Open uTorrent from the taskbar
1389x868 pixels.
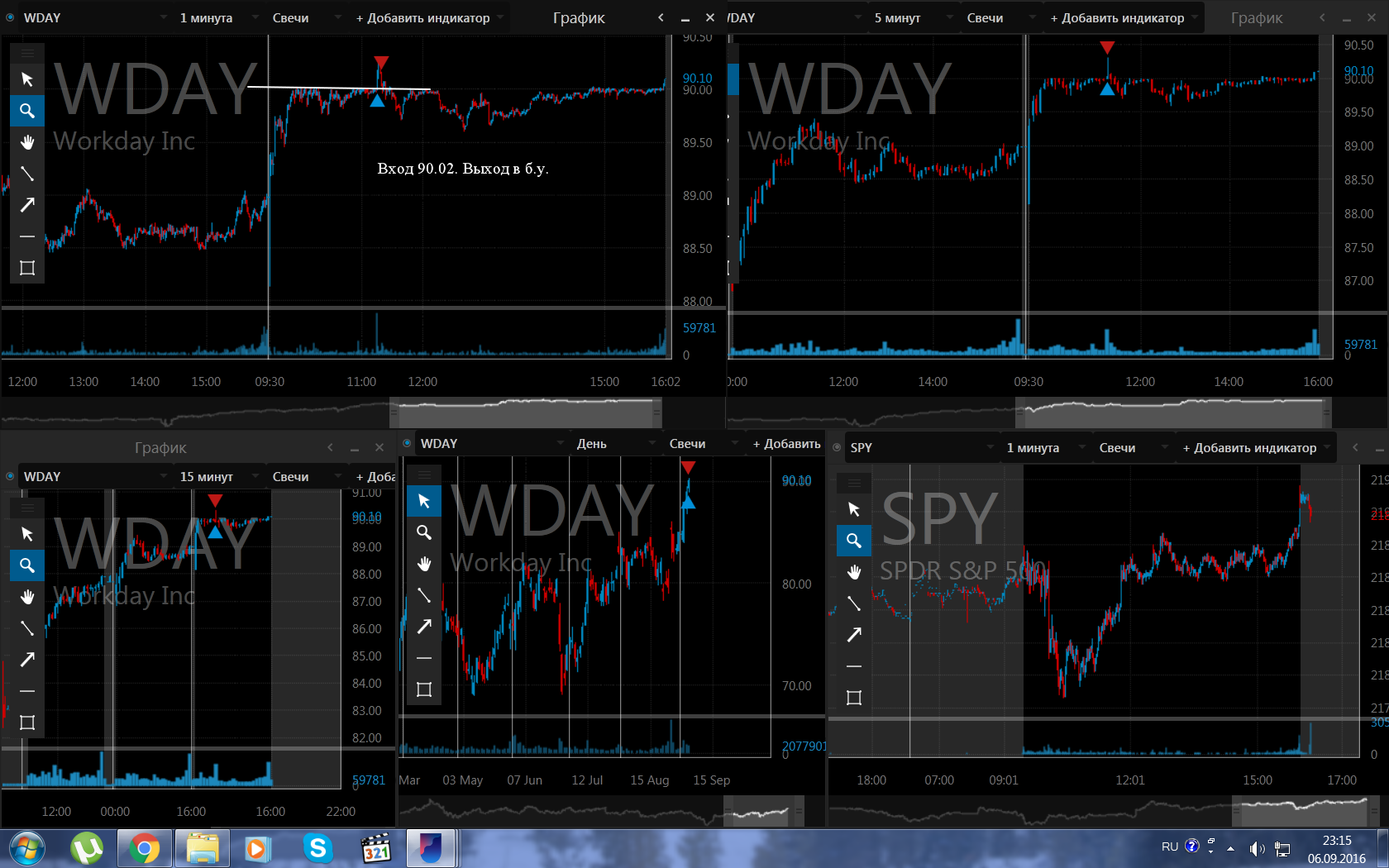pyautogui.click(x=87, y=848)
